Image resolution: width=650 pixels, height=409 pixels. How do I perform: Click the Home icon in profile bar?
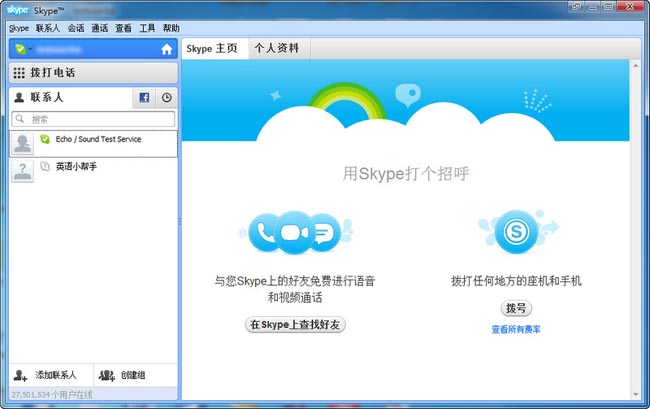[x=166, y=48]
